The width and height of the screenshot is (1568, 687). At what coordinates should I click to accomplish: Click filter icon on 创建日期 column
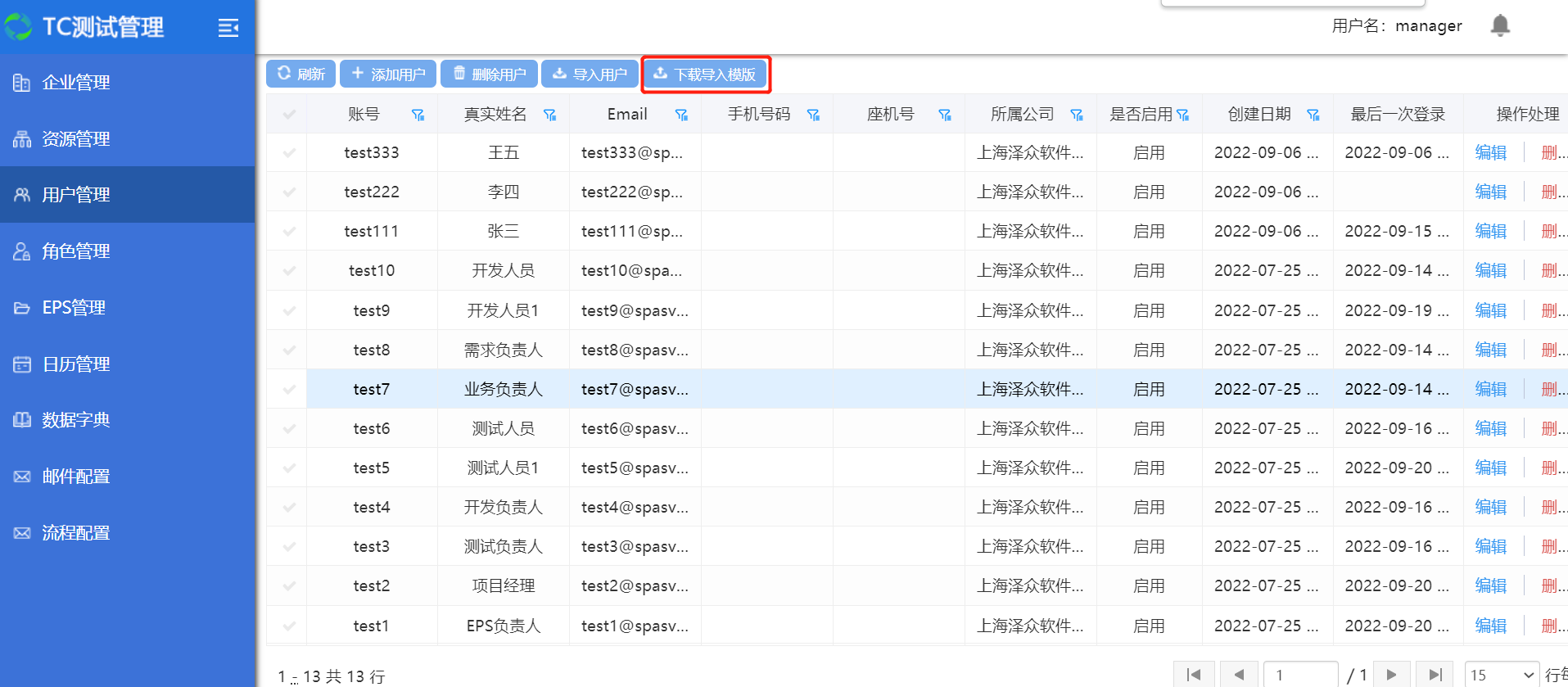1313,115
